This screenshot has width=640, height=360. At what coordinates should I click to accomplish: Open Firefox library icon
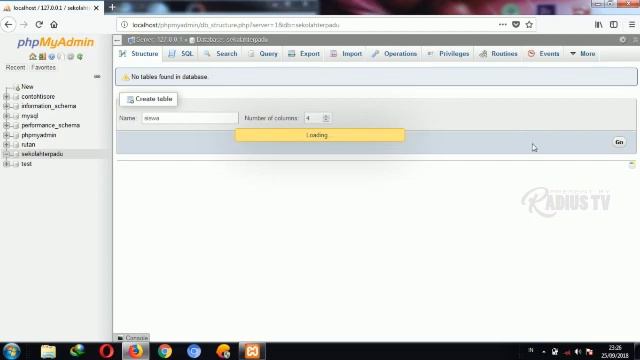pos(598,24)
